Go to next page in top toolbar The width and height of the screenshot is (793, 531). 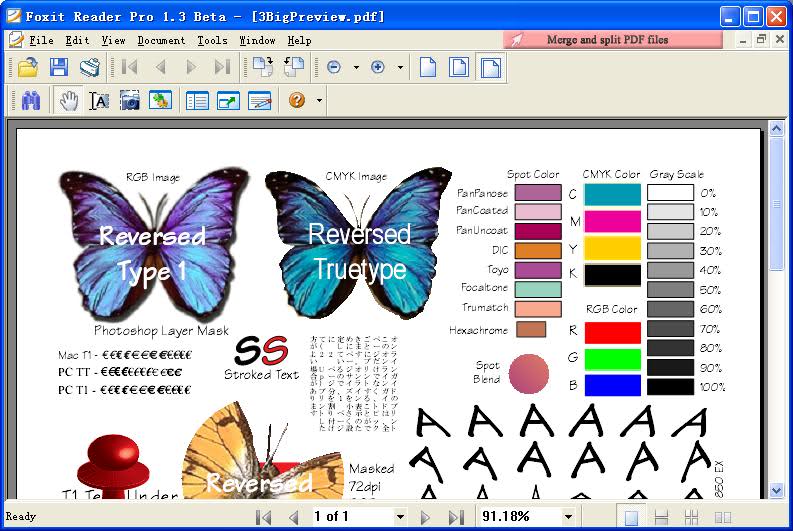[x=191, y=67]
